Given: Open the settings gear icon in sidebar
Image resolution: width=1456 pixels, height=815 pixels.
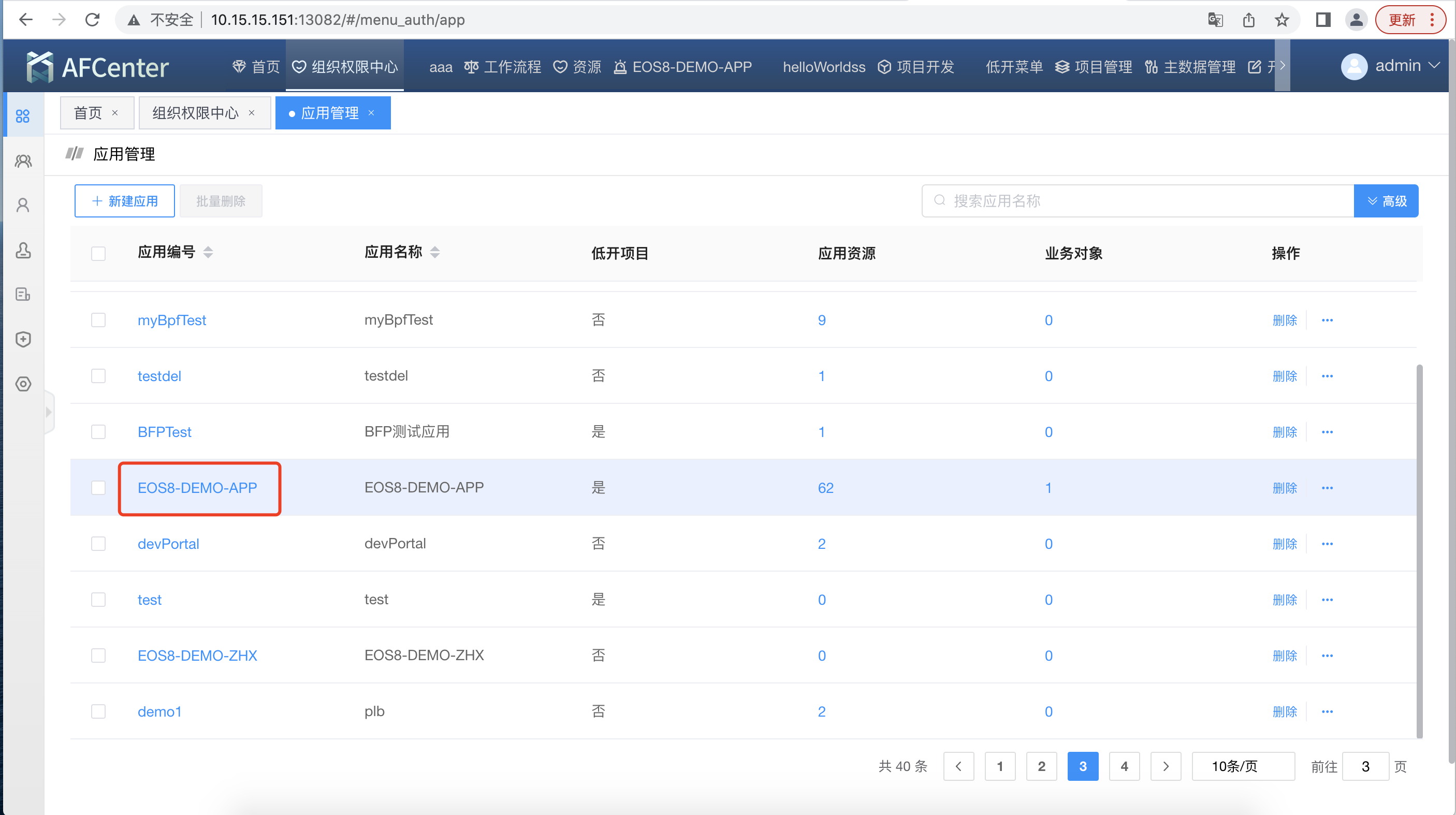Looking at the screenshot, I should tap(23, 384).
